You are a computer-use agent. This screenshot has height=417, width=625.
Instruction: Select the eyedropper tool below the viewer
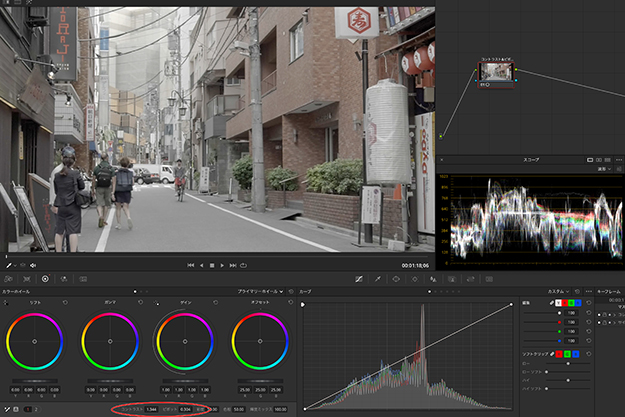pyautogui.click(x=8, y=265)
